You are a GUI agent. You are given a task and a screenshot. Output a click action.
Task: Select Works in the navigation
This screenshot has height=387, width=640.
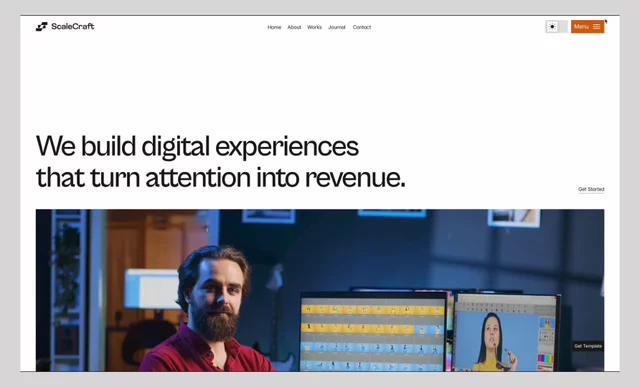click(x=314, y=27)
